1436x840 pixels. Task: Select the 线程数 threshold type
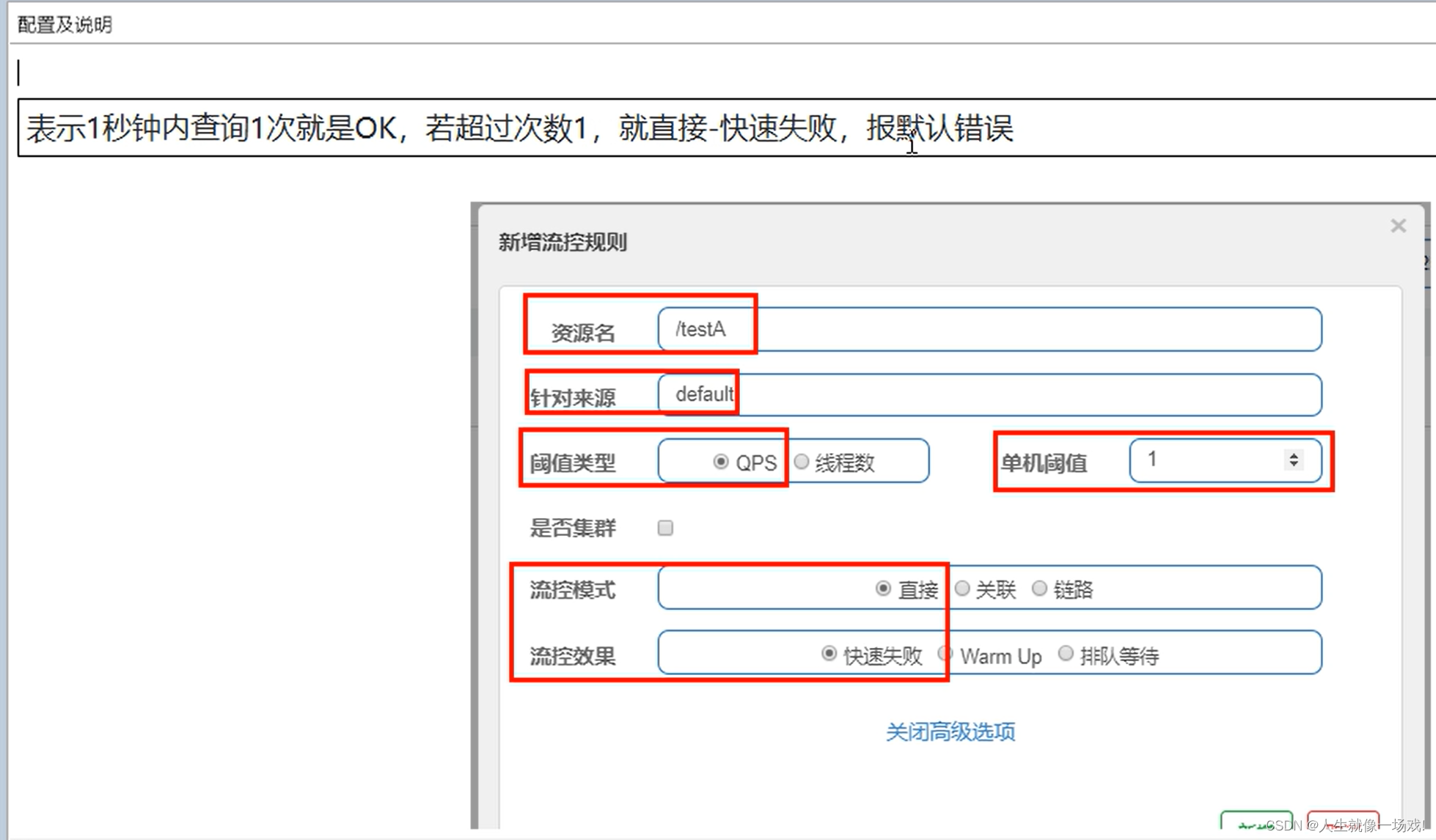click(x=802, y=462)
